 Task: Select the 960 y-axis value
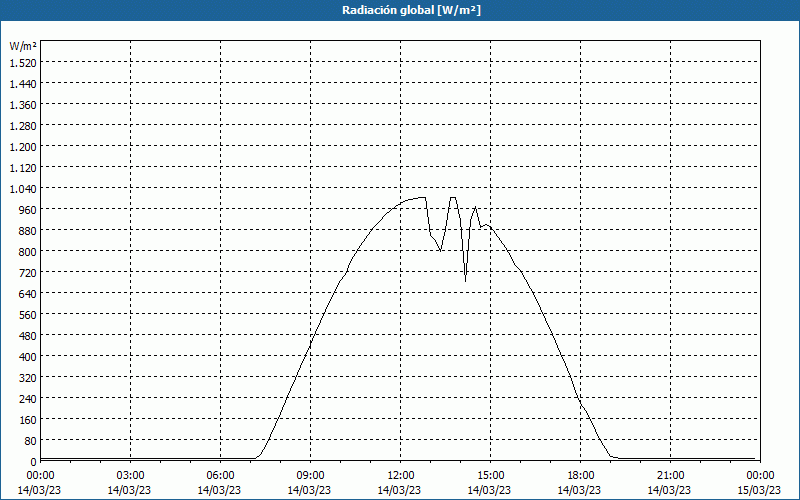[x=28, y=210]
